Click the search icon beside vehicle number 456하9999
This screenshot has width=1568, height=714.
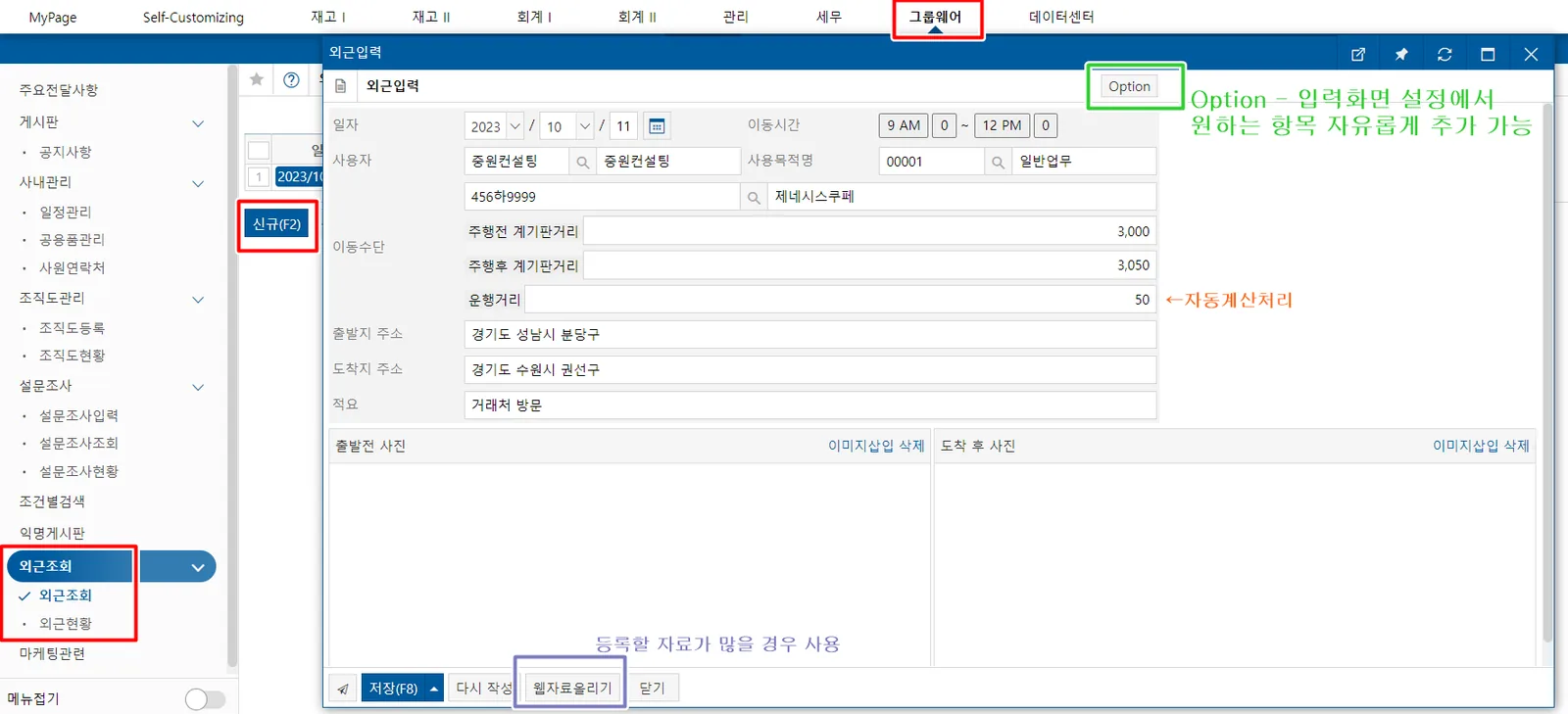(x=754, y=197)
